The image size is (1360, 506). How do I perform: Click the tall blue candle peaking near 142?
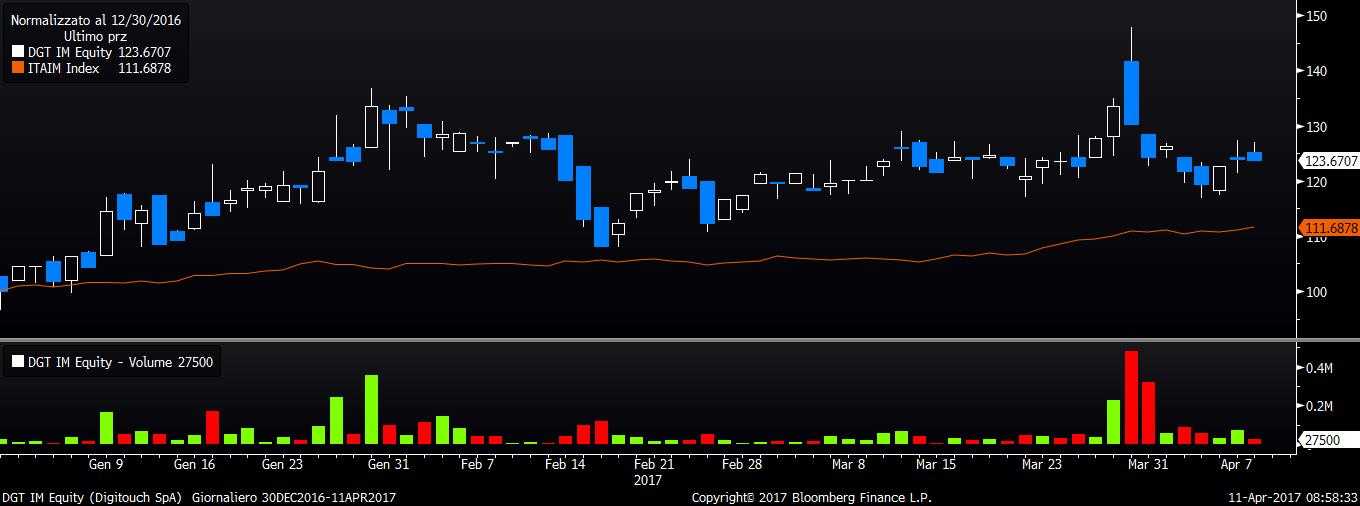pos(1132,93)
